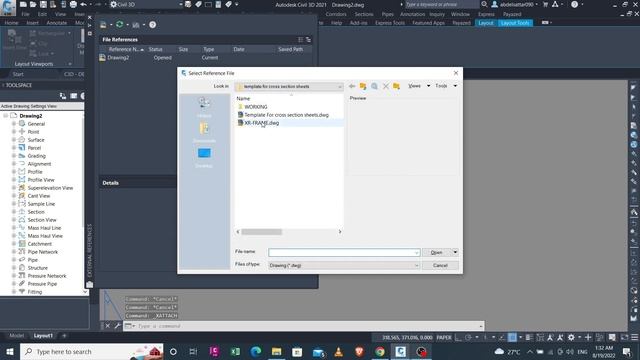Click the Back arrow icon in dialog
This screenshot has width=640, height=360.
(352, 86)
